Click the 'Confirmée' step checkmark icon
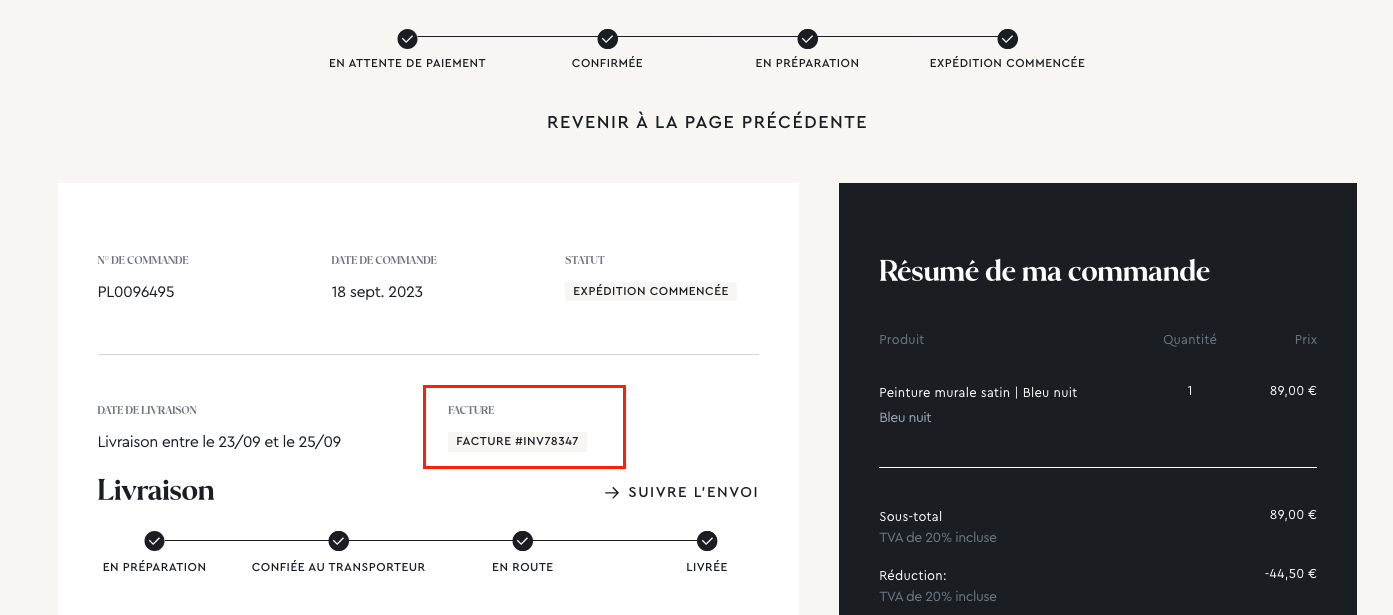This screenshot has width=1393, height=615. pos(607,39)
